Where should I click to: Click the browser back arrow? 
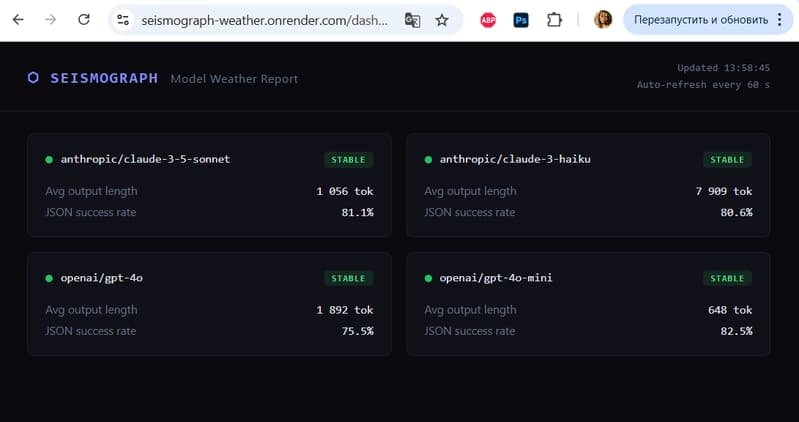coord(18,20)
